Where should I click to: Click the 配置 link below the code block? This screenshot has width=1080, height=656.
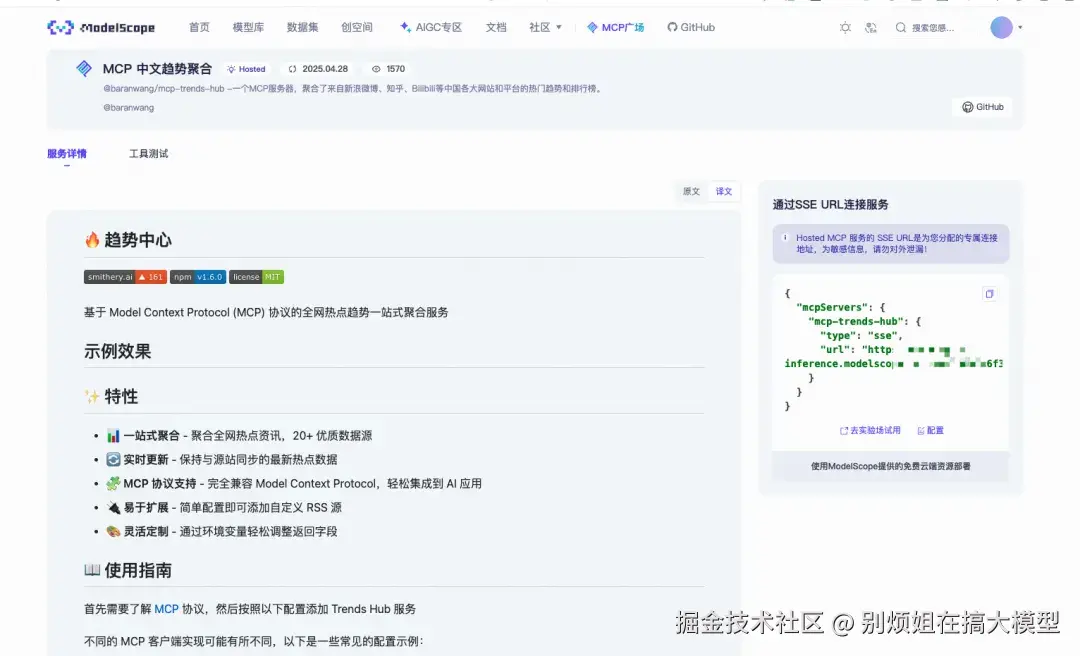[x=929, y=430]
